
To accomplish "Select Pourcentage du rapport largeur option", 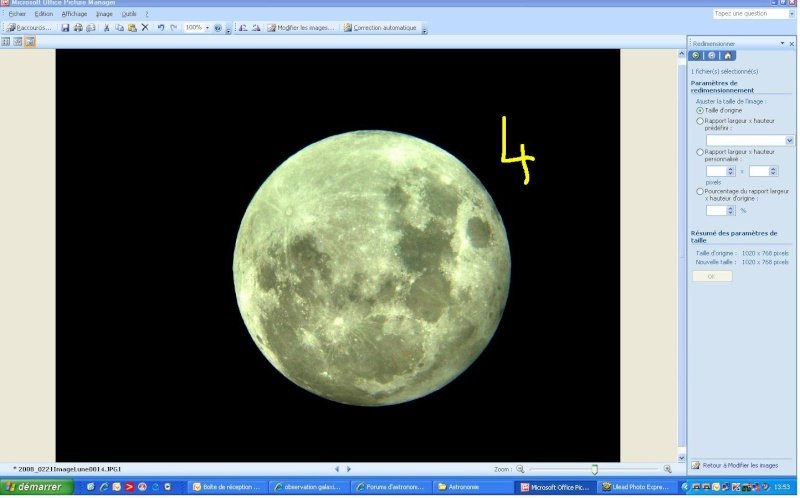I will point(702,192).
